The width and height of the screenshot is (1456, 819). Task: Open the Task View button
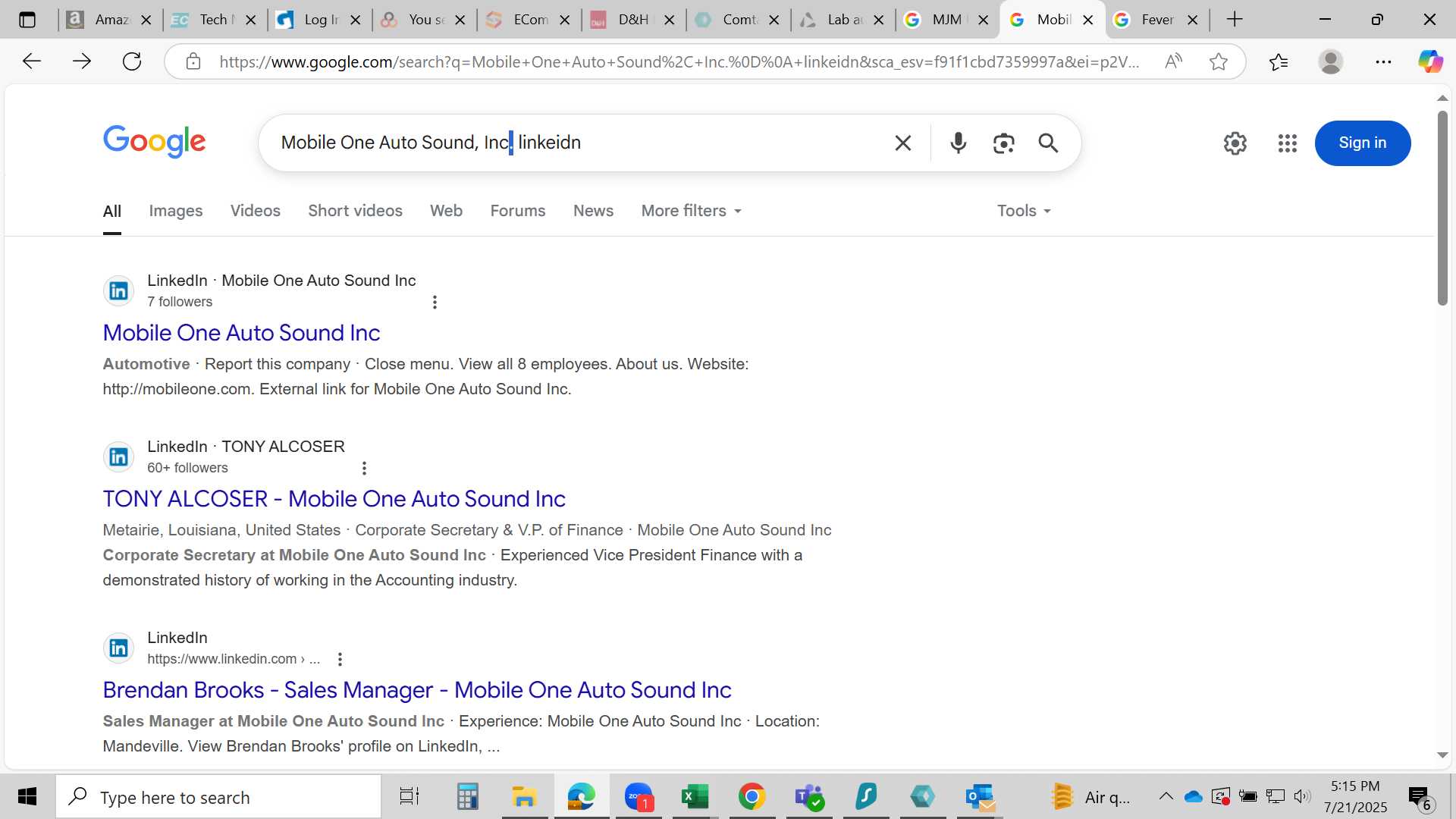pos(409,796)
